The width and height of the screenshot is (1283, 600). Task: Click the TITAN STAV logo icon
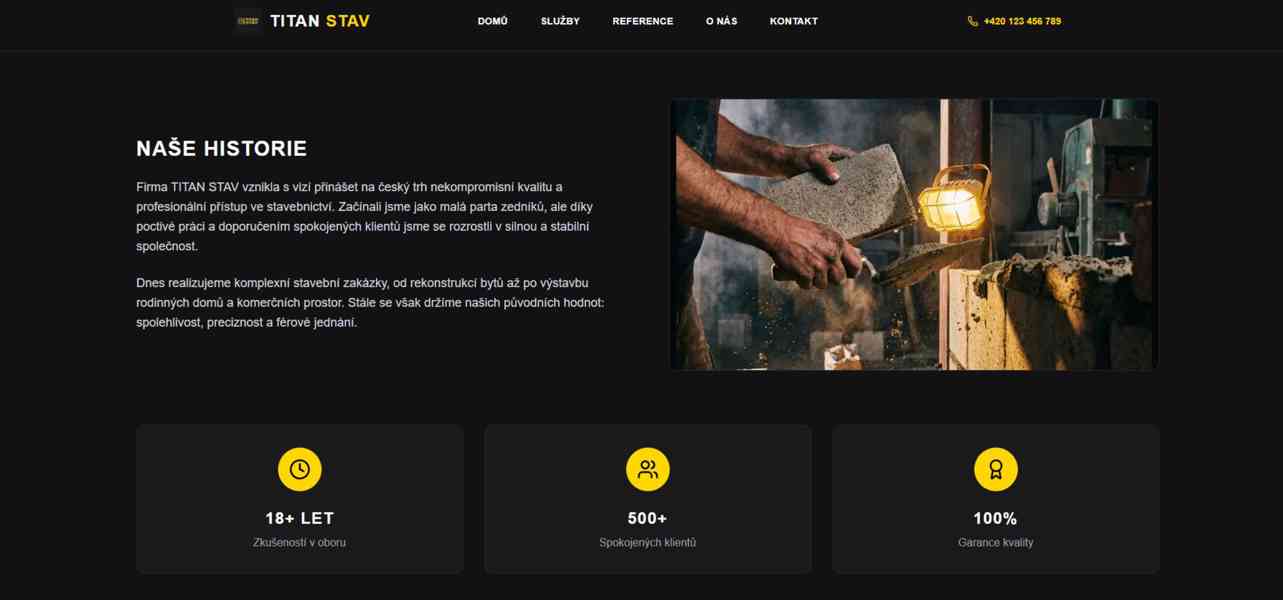(247, 21)
